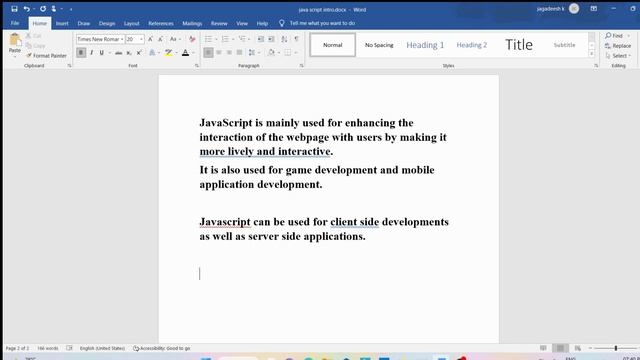The width and height of the screenshot is (640, 360).
Task: Start a multilevel list
Action: (x=242, y=39)
